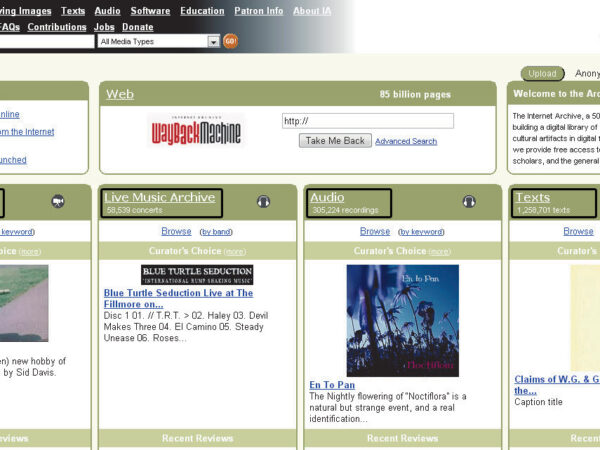This screenshot has width=600, height=450.
Task: Open the Texts section heading link
Action: (532, 197)
